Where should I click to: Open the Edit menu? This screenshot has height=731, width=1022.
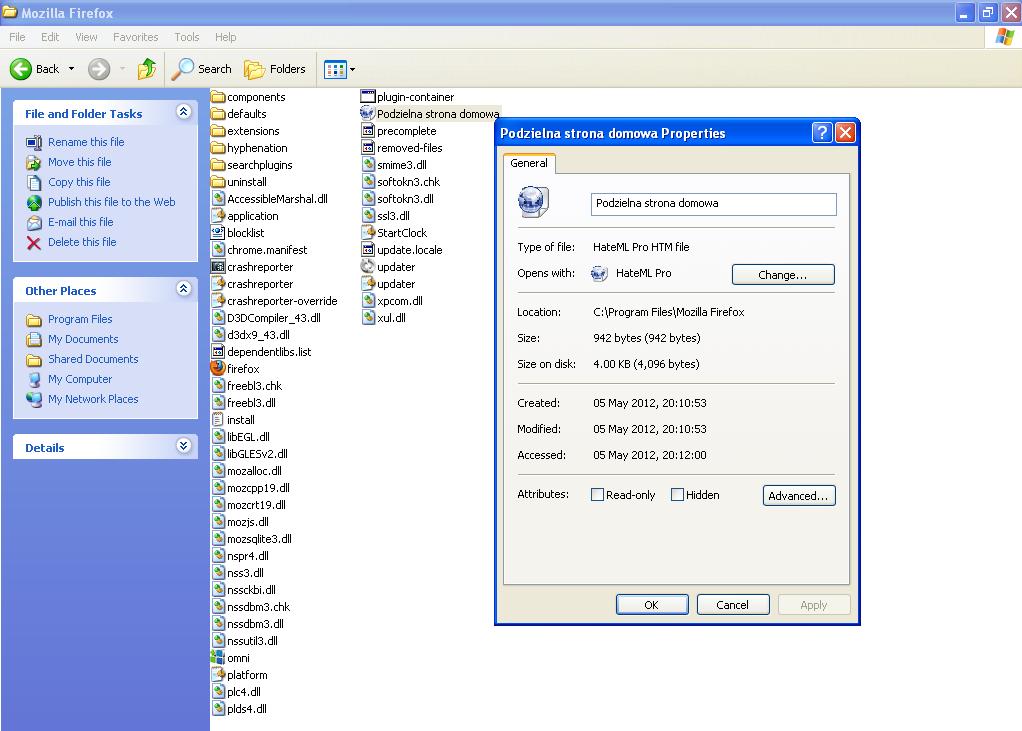[x=50, y=37]
